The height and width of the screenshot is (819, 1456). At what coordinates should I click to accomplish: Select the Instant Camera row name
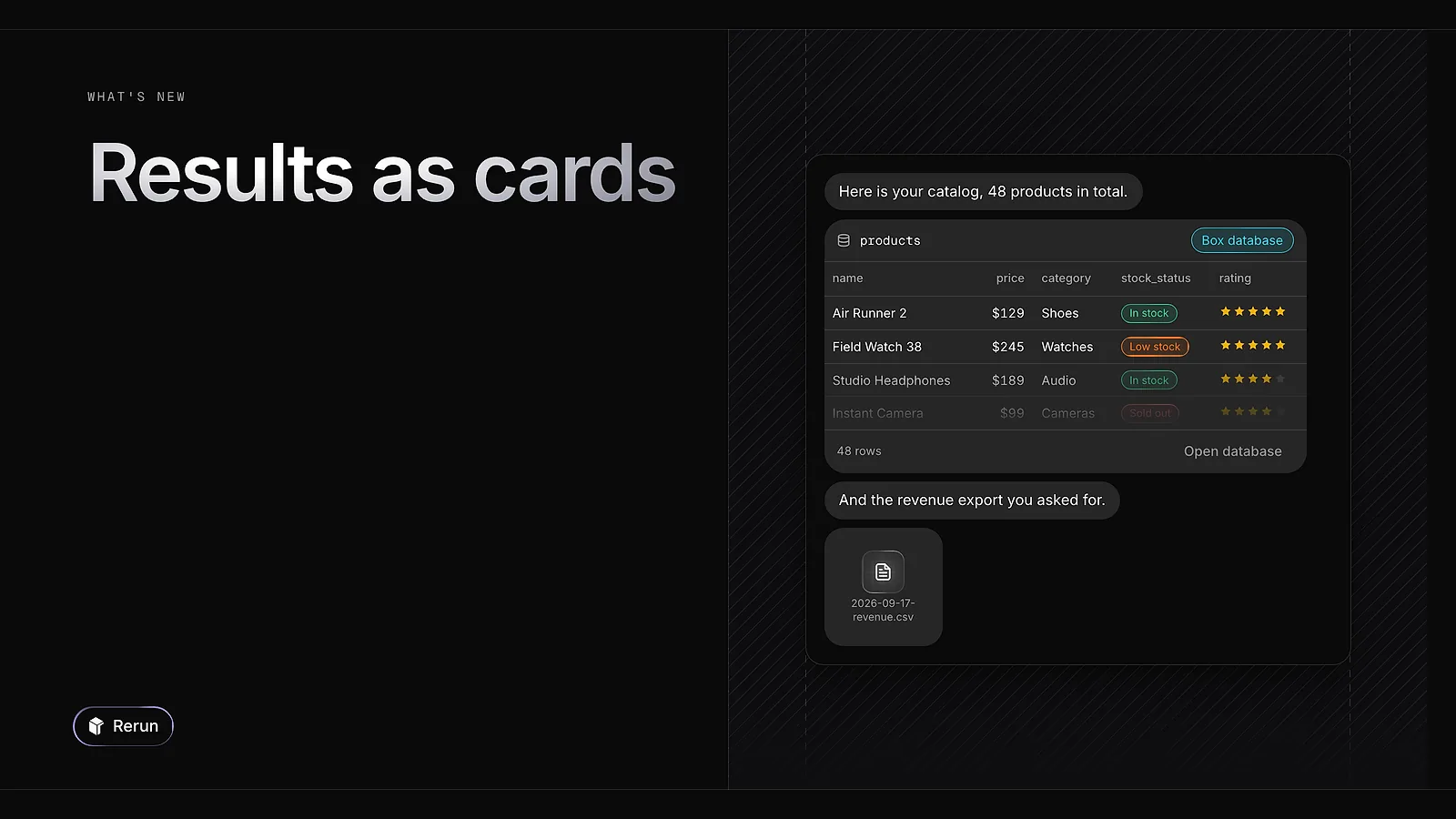(877, 413)
